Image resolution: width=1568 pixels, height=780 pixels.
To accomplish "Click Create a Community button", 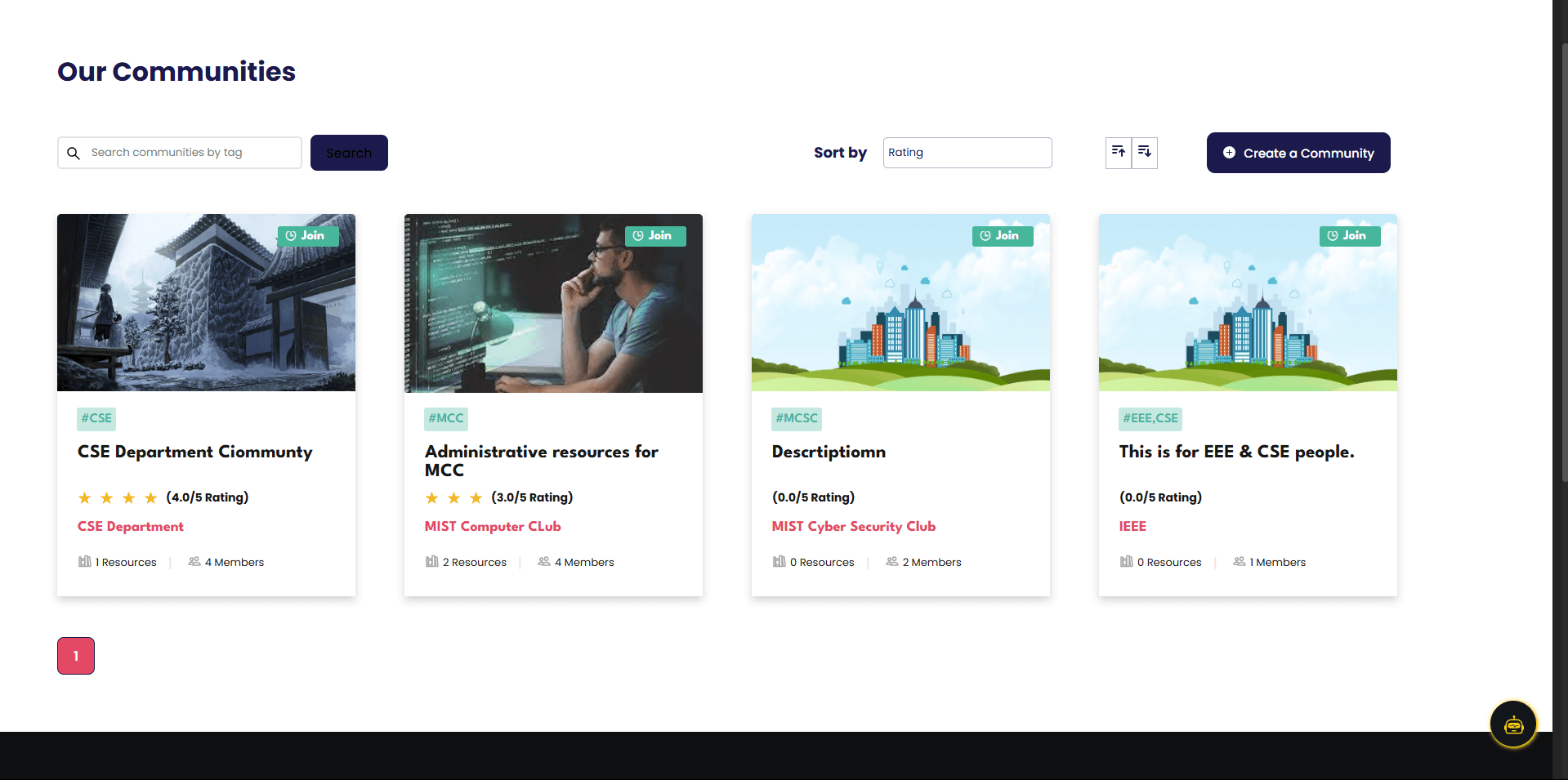I will tap(1298, 153).
